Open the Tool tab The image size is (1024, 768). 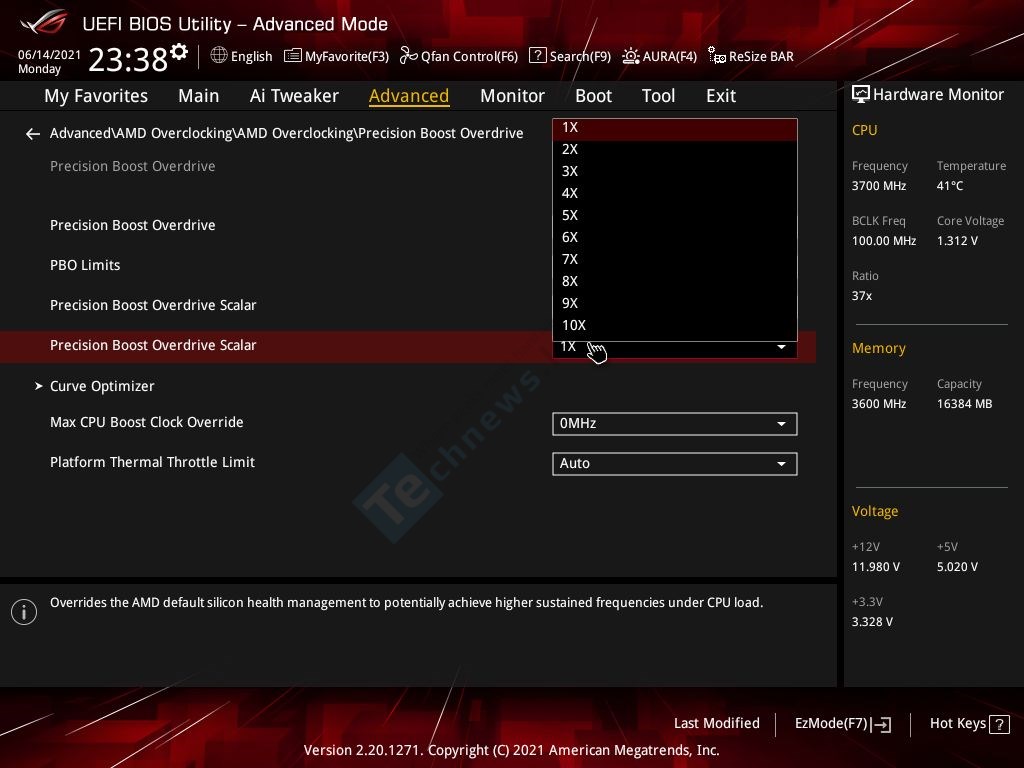point(658,96)
